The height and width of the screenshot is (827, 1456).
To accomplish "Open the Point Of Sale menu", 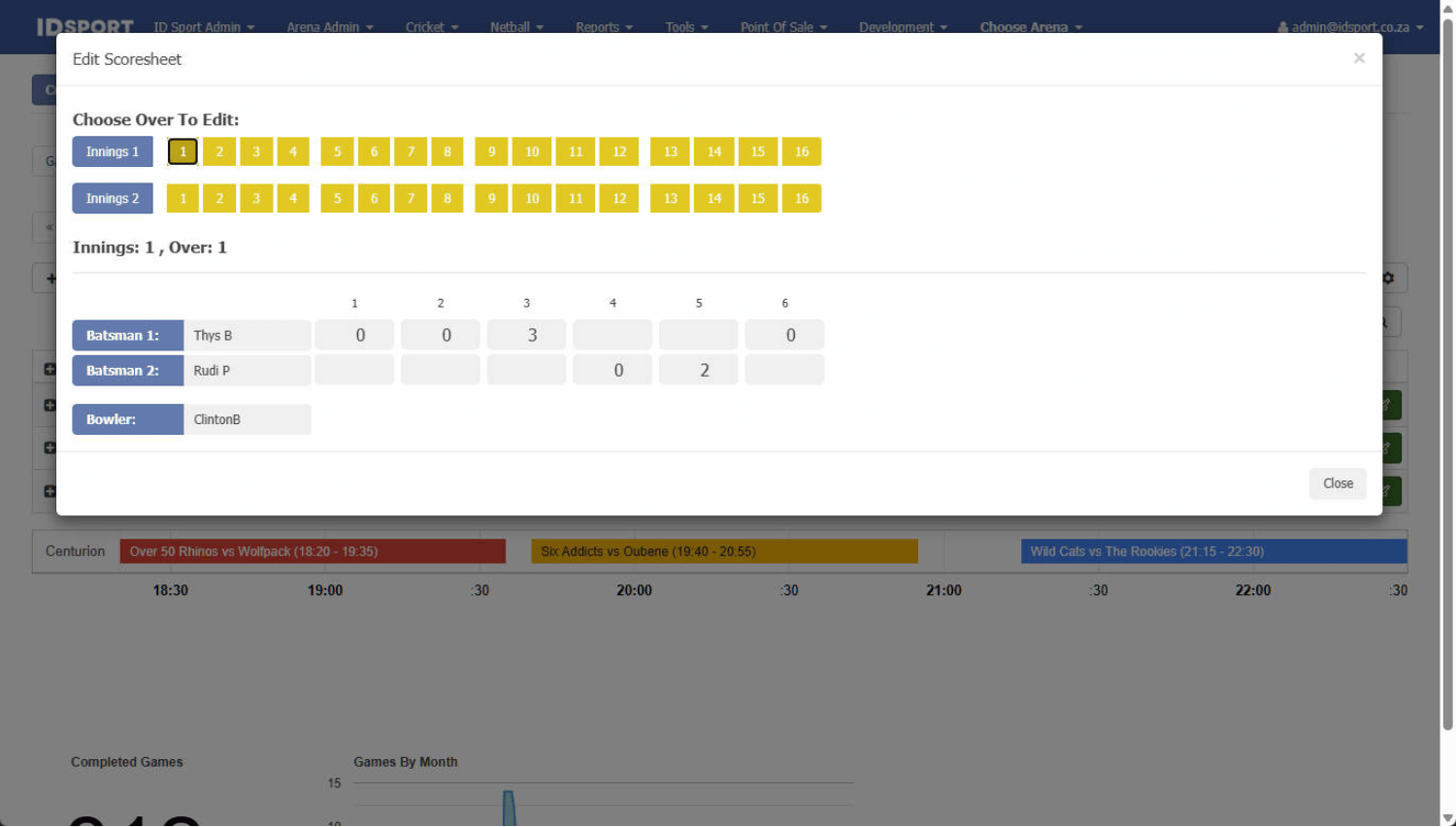I will click(x=782, y=27).
